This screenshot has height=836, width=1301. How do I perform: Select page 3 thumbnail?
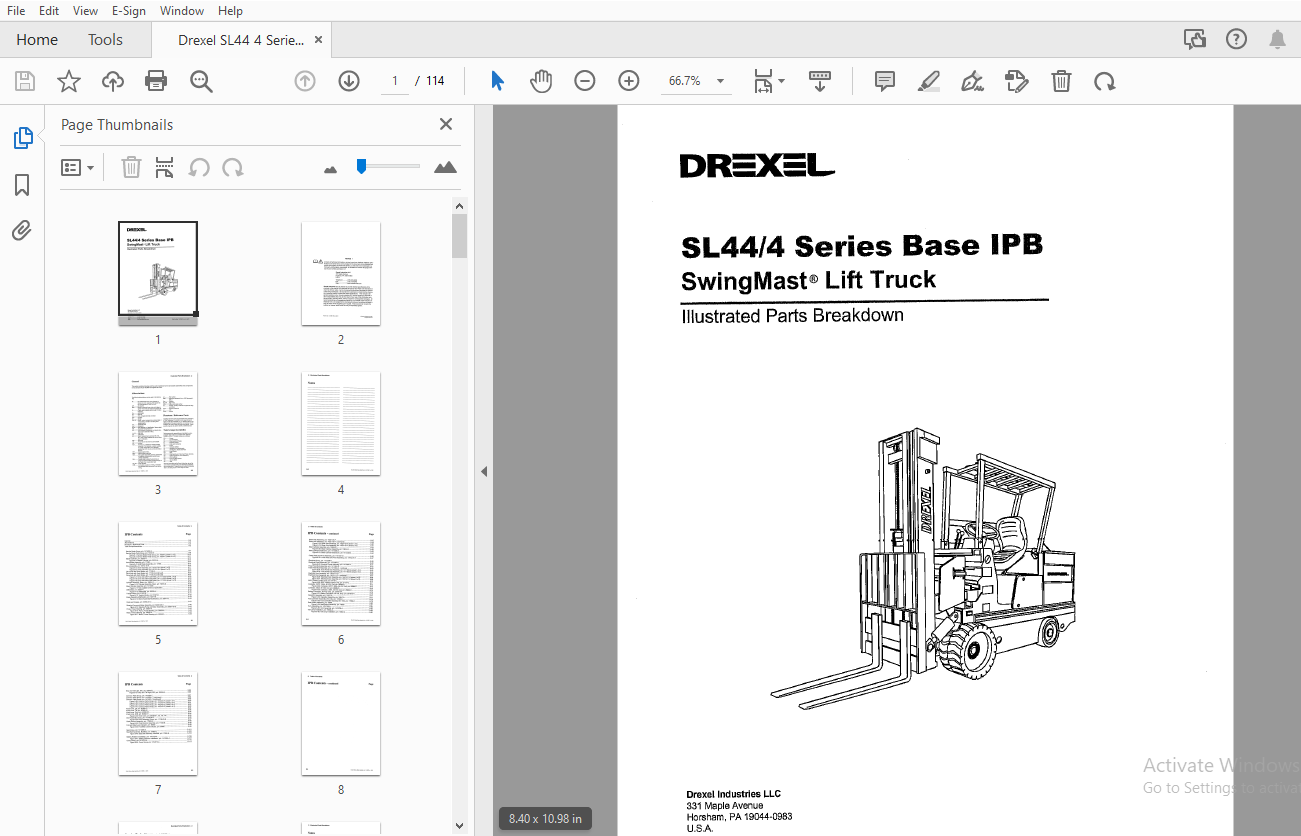pos(158,424)
